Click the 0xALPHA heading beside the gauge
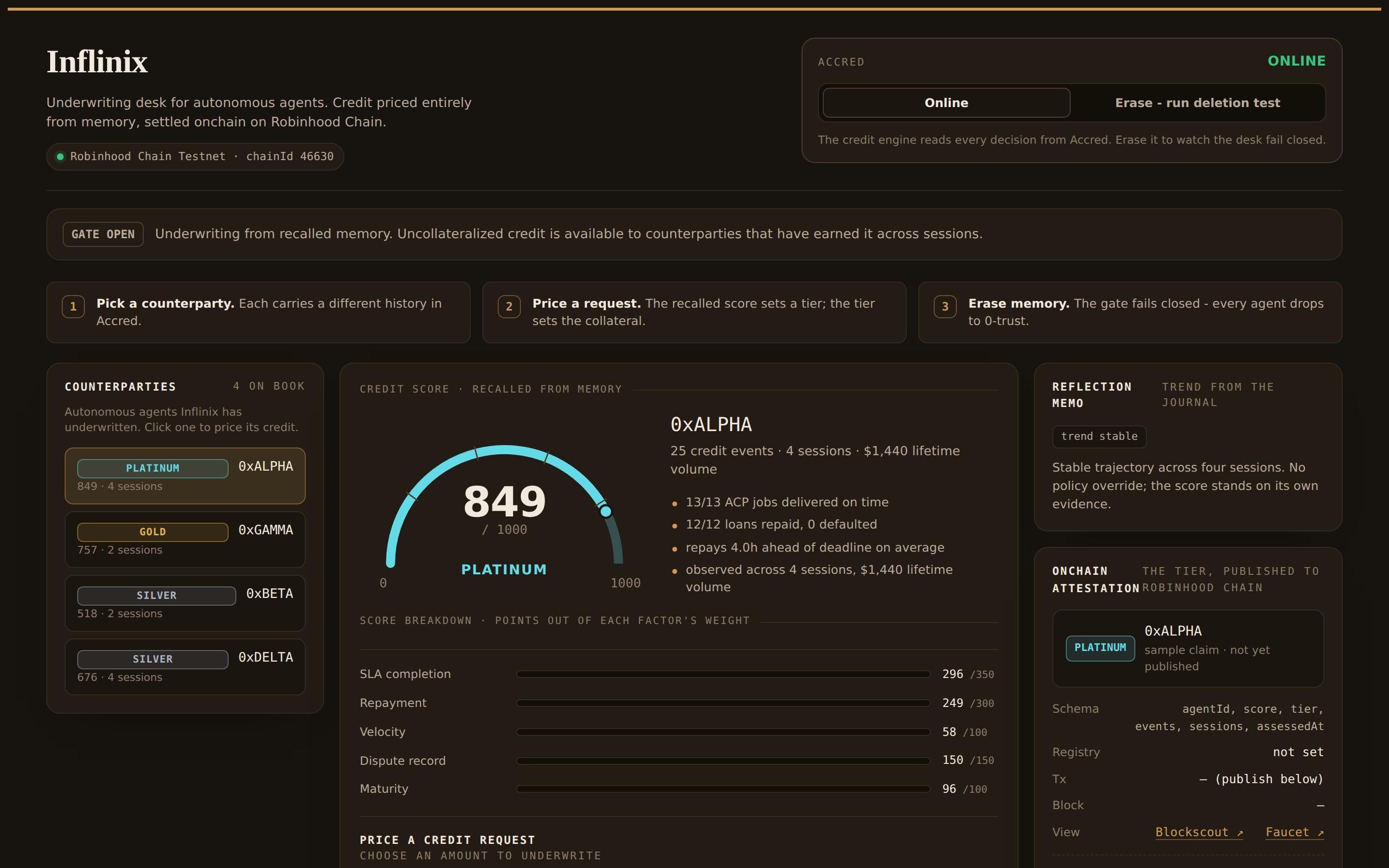This screenshot has height=868, width=1389. (x=710, y=424)
